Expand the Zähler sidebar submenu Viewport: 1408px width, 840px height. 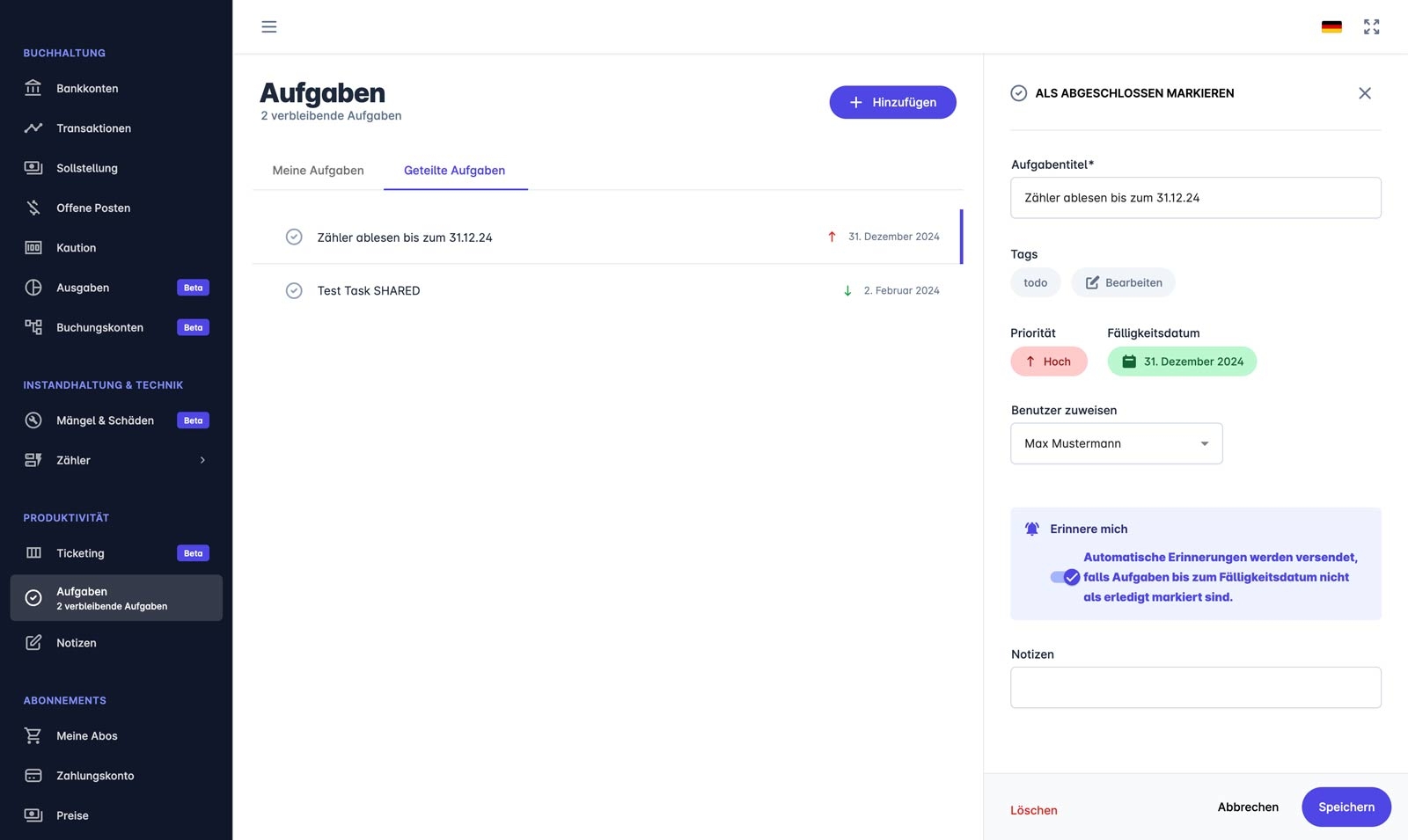(x=202, y=460)
